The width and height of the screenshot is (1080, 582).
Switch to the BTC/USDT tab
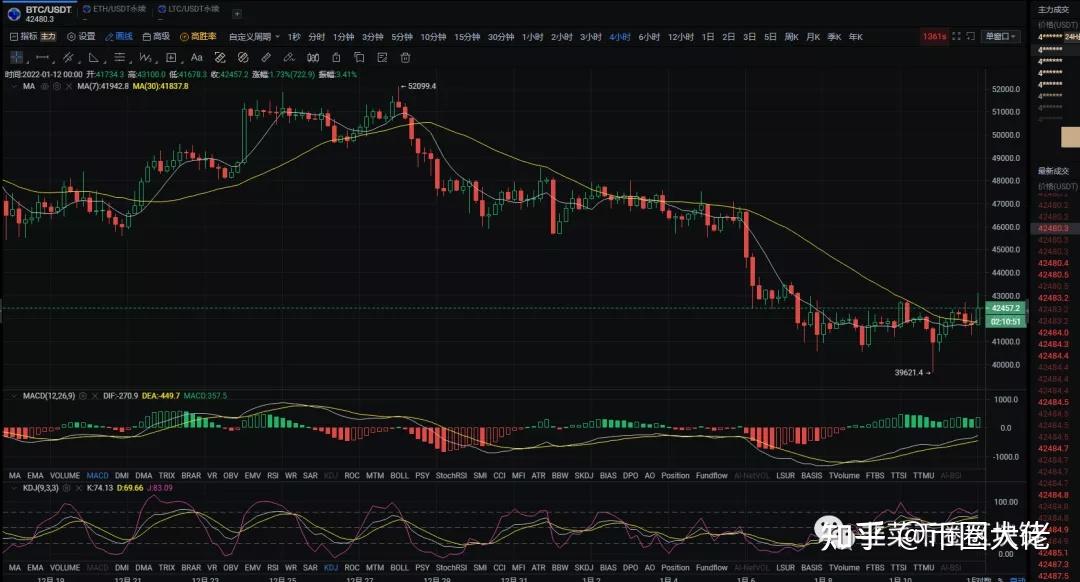40,14
